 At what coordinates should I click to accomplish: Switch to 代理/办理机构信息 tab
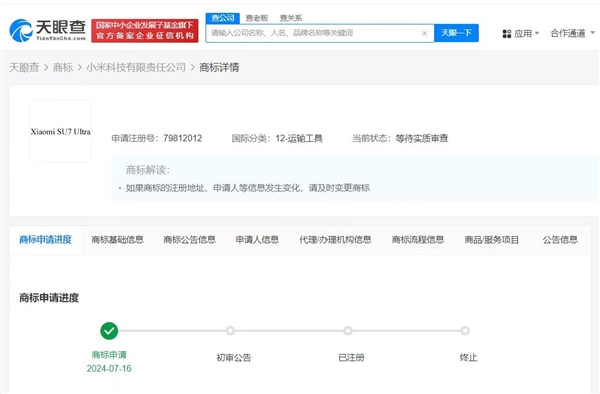coord(335,240)
